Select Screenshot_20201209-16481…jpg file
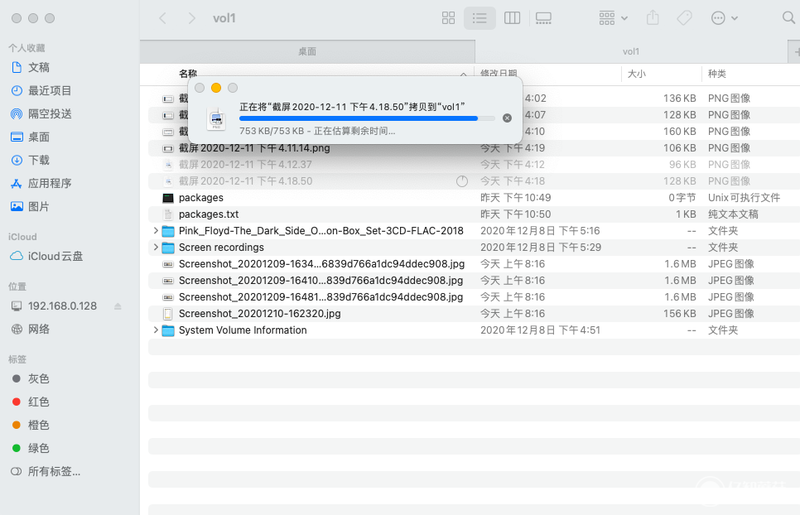 pos(321,297)
